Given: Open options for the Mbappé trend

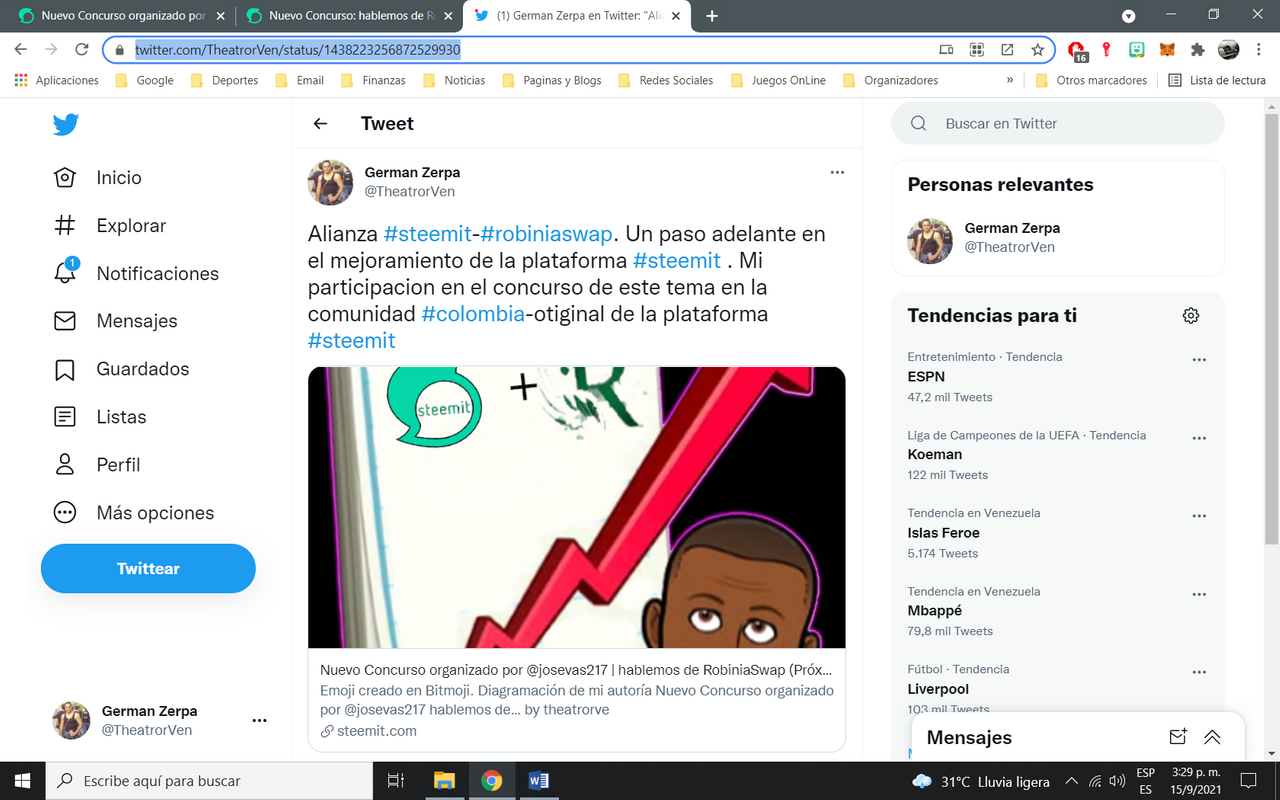Looking at the screenshot, I should (1199, 594).
